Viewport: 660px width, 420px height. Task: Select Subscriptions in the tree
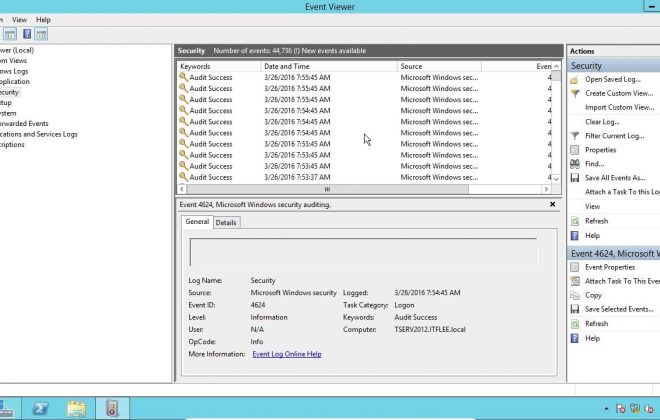coord(12,145)
